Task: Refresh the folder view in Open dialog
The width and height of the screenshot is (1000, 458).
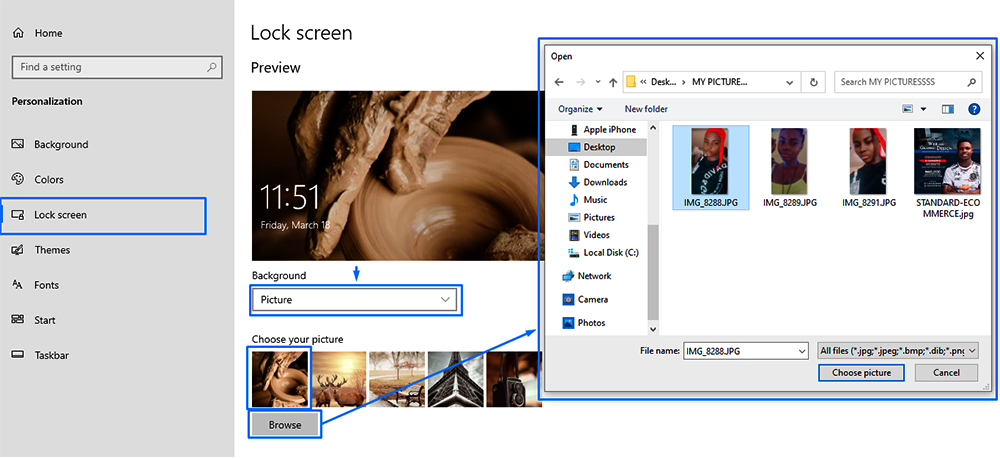Action: click(815, 83)
